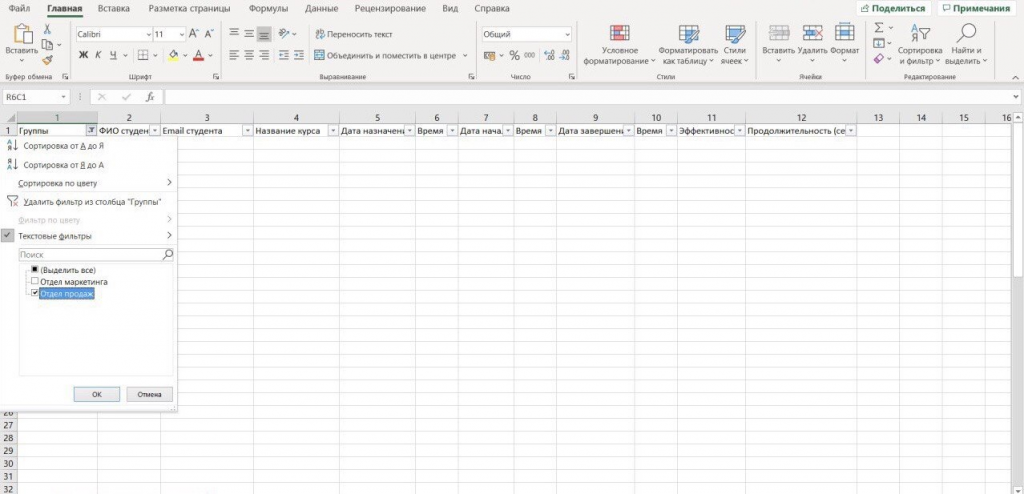
Task: Apply fill color bucket icon
Action: (x=173, y=56)
